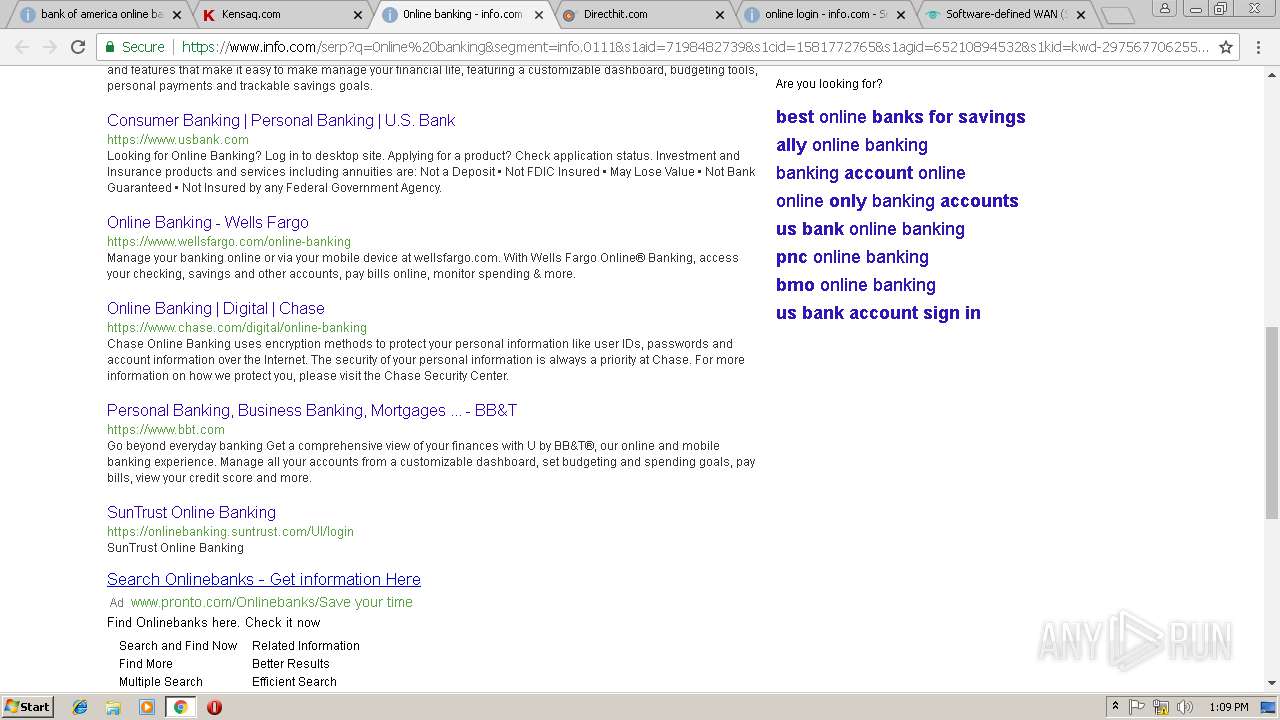Open Search Onlinebanks ad link
Screen dimensions: 1280x720
(264, 579)
